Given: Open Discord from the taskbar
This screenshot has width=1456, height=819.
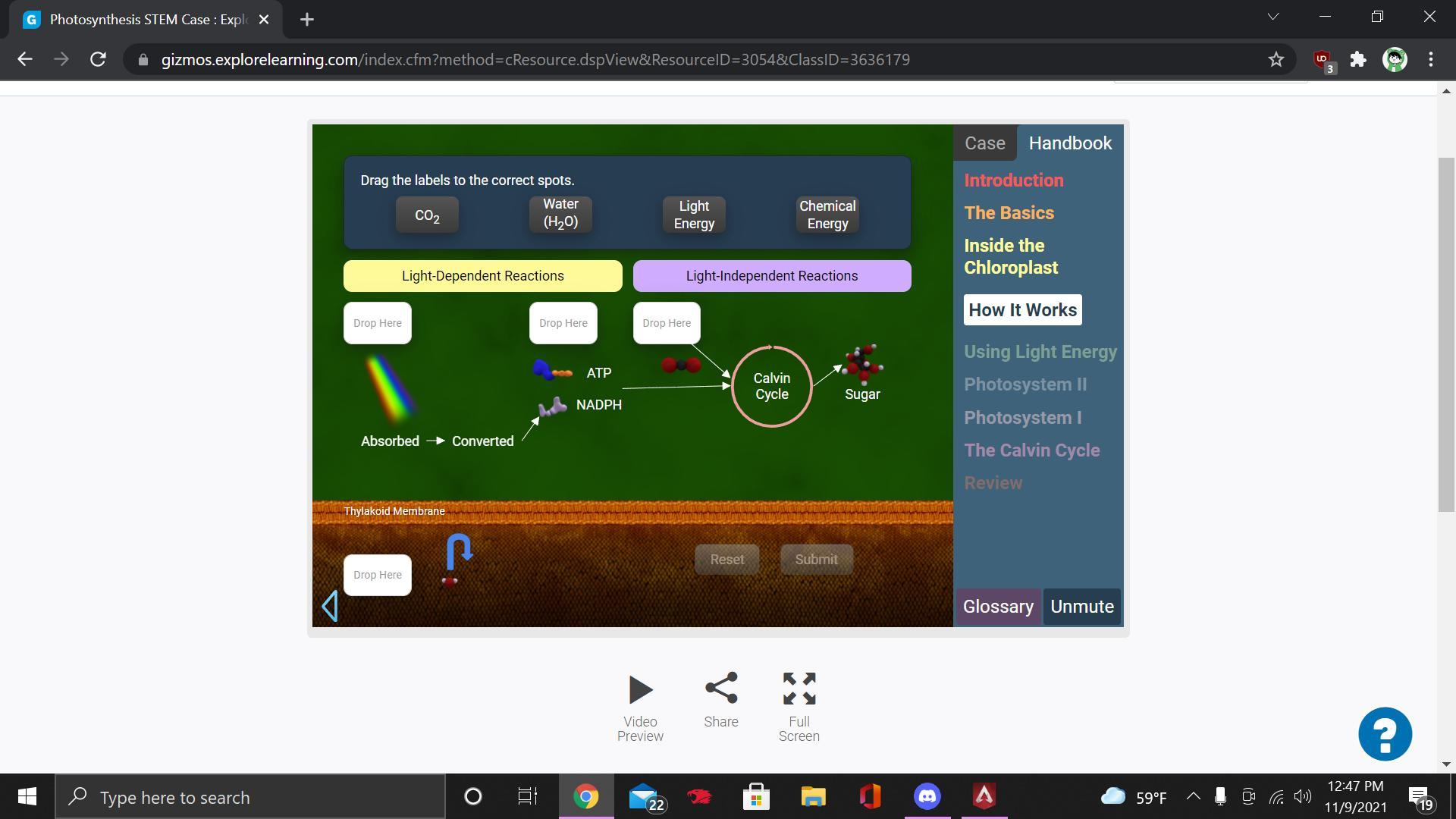Looking at the screenshot, I should (927, 796).
